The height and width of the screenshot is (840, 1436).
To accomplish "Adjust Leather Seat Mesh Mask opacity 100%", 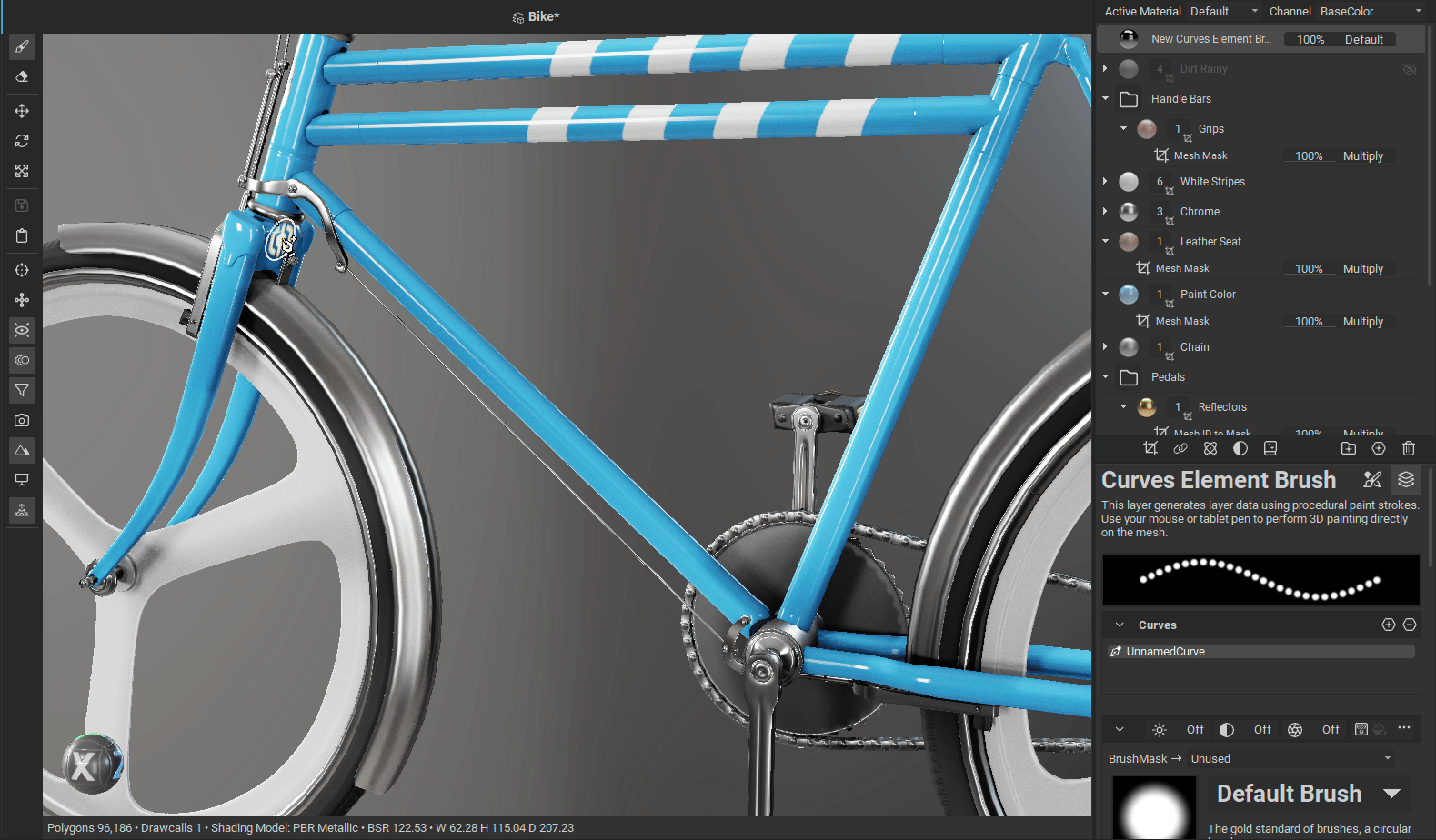I will point(1309,269).
